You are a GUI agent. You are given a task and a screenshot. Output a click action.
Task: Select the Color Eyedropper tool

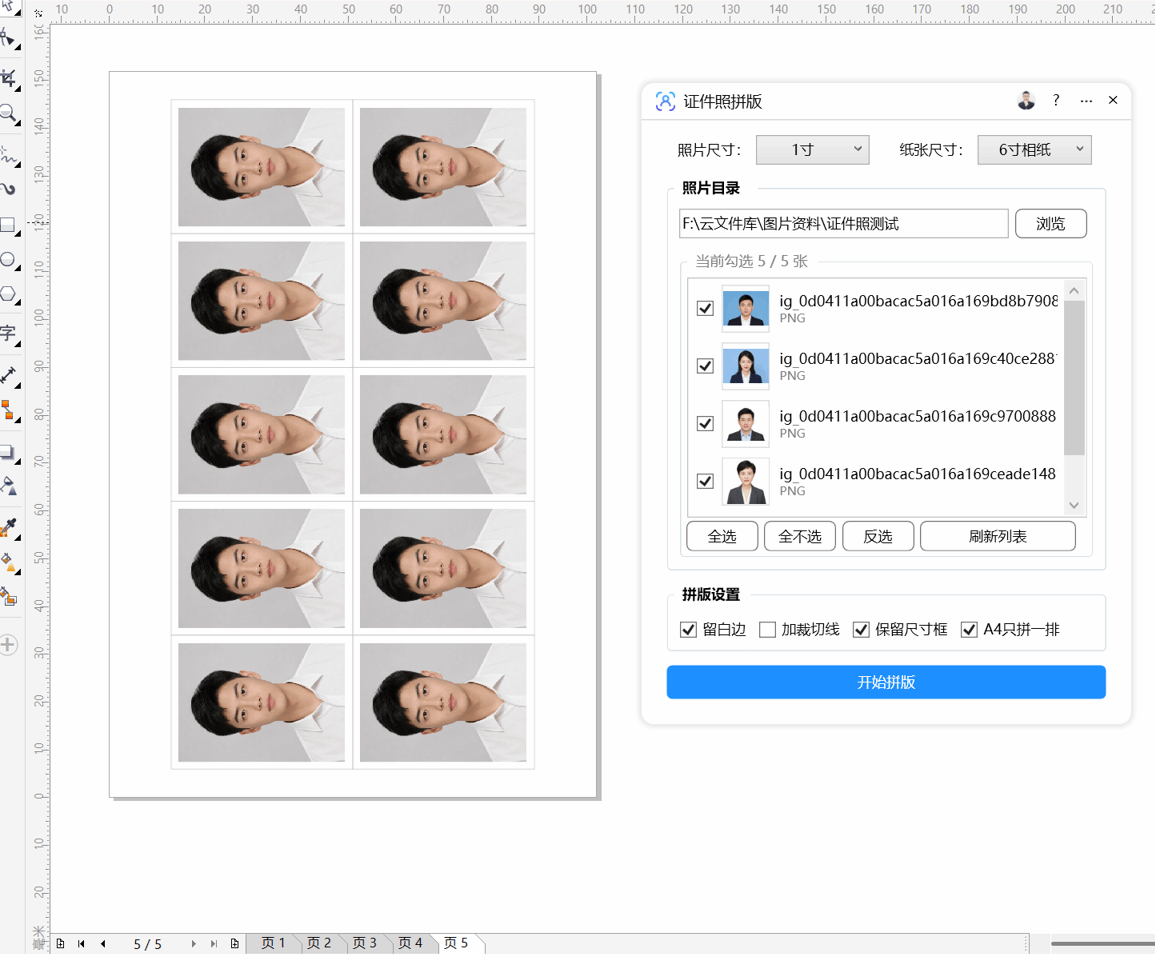tap(7, 527)
